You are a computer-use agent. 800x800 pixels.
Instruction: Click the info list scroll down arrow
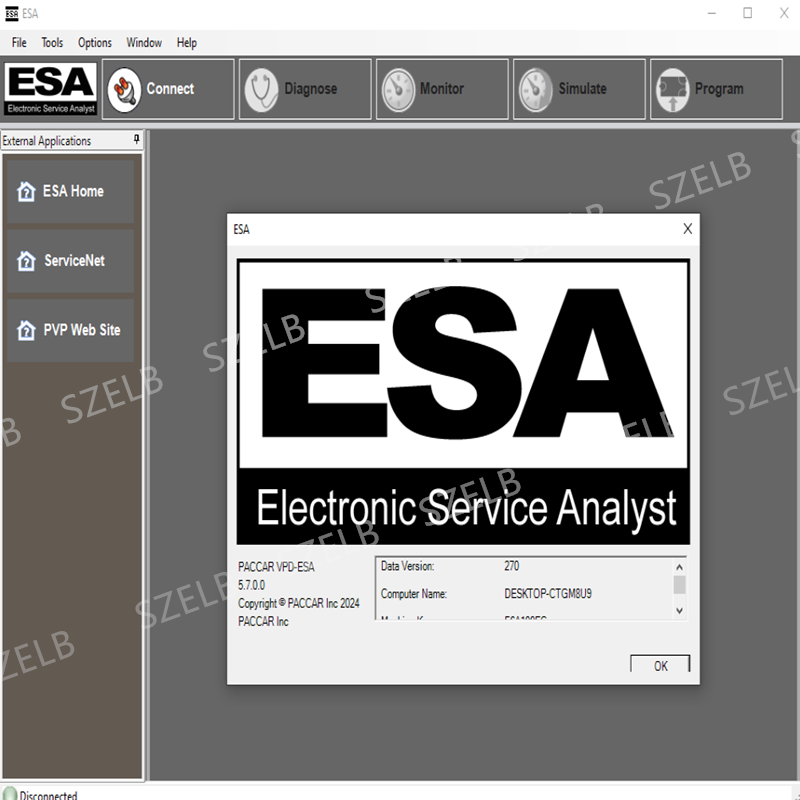point(679,610)
